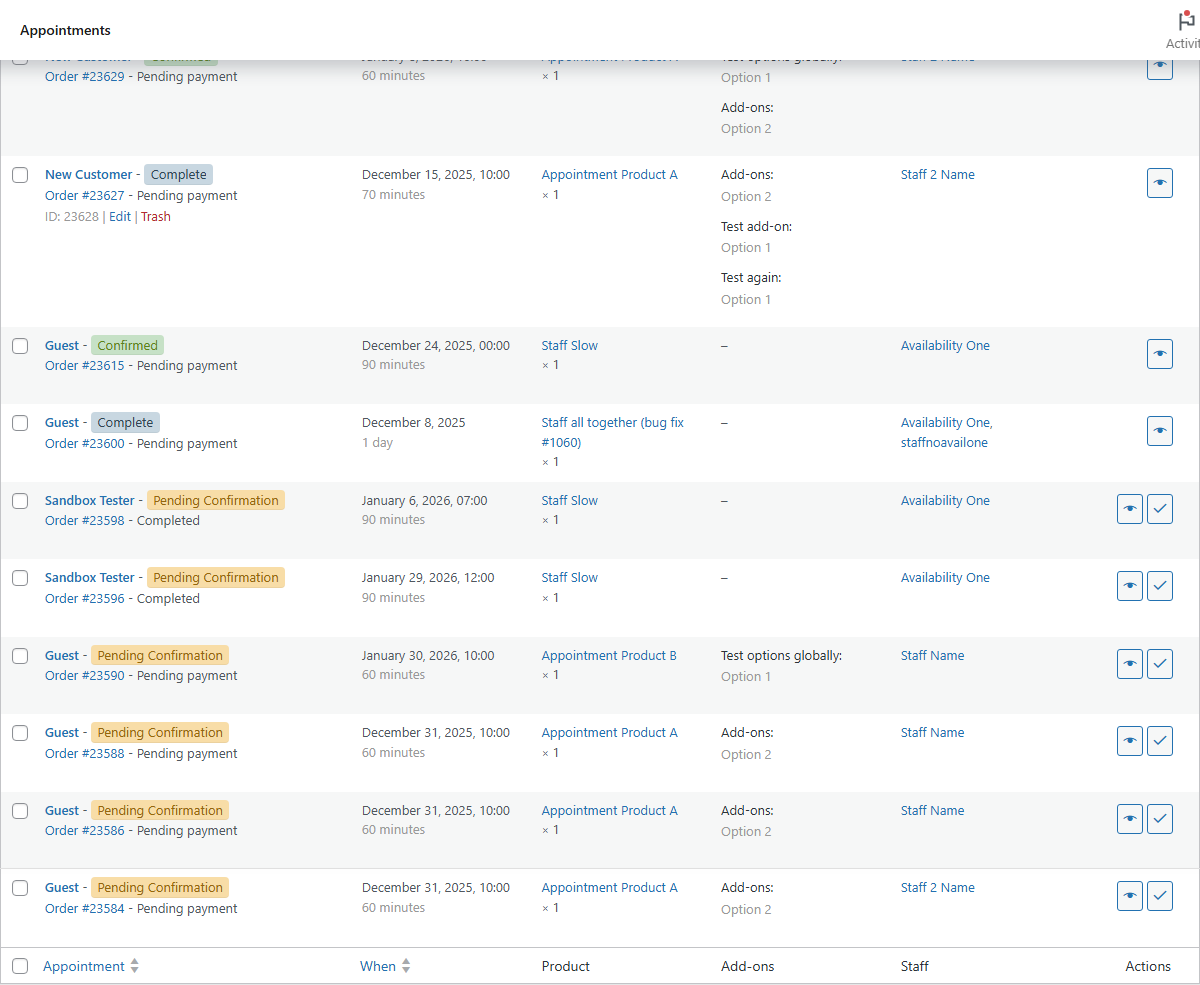
Task: View Sandbox Tester's January 6 appointment
Action: tap(1129, 509)
